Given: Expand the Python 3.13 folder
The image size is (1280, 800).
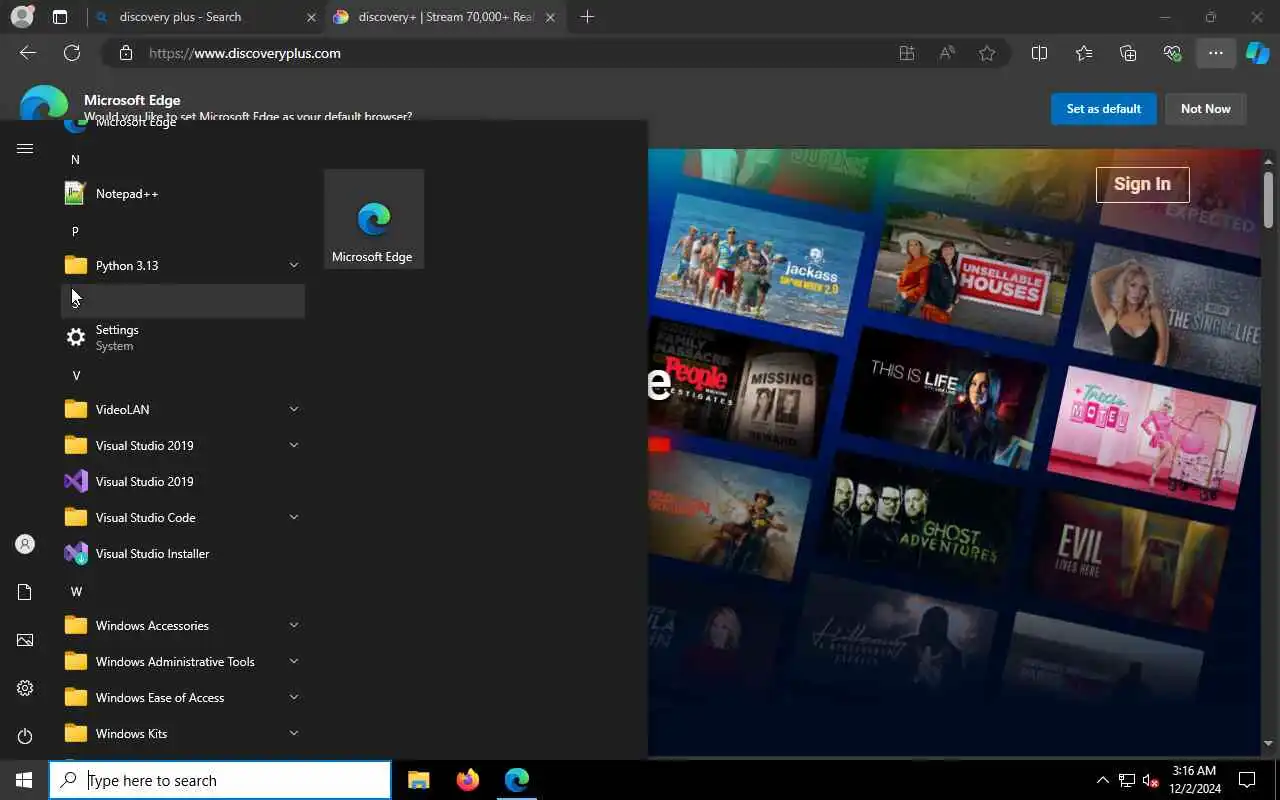Looking at the screenshot, I should (x=183, y=265).
